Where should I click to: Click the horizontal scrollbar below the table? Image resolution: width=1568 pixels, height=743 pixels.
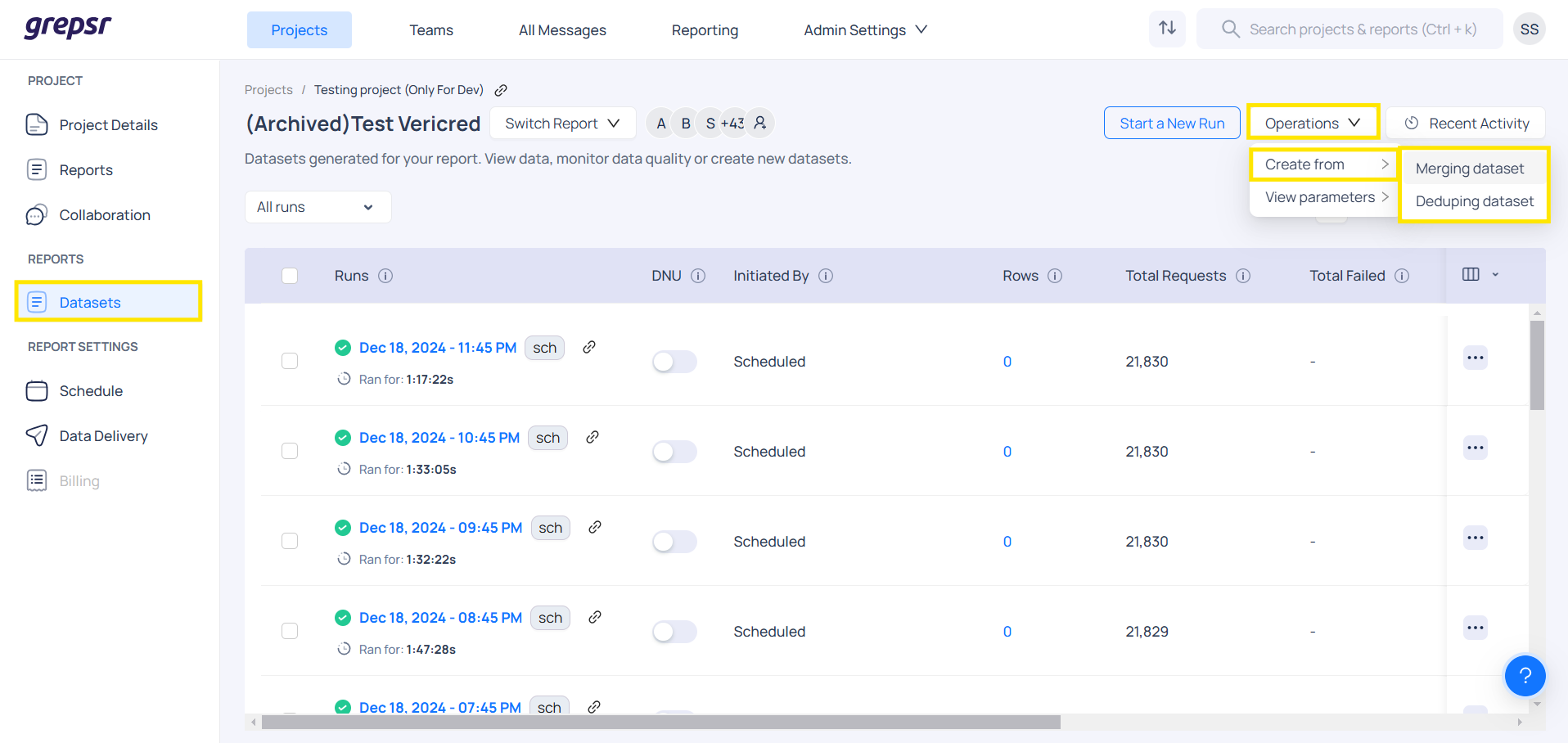point(660,723)
